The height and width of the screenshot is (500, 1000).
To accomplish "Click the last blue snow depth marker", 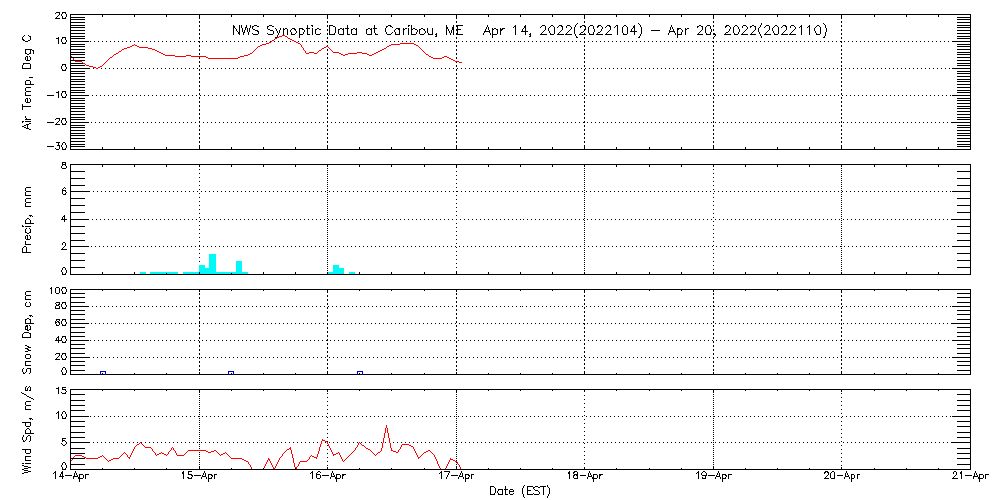I will 360,373.
